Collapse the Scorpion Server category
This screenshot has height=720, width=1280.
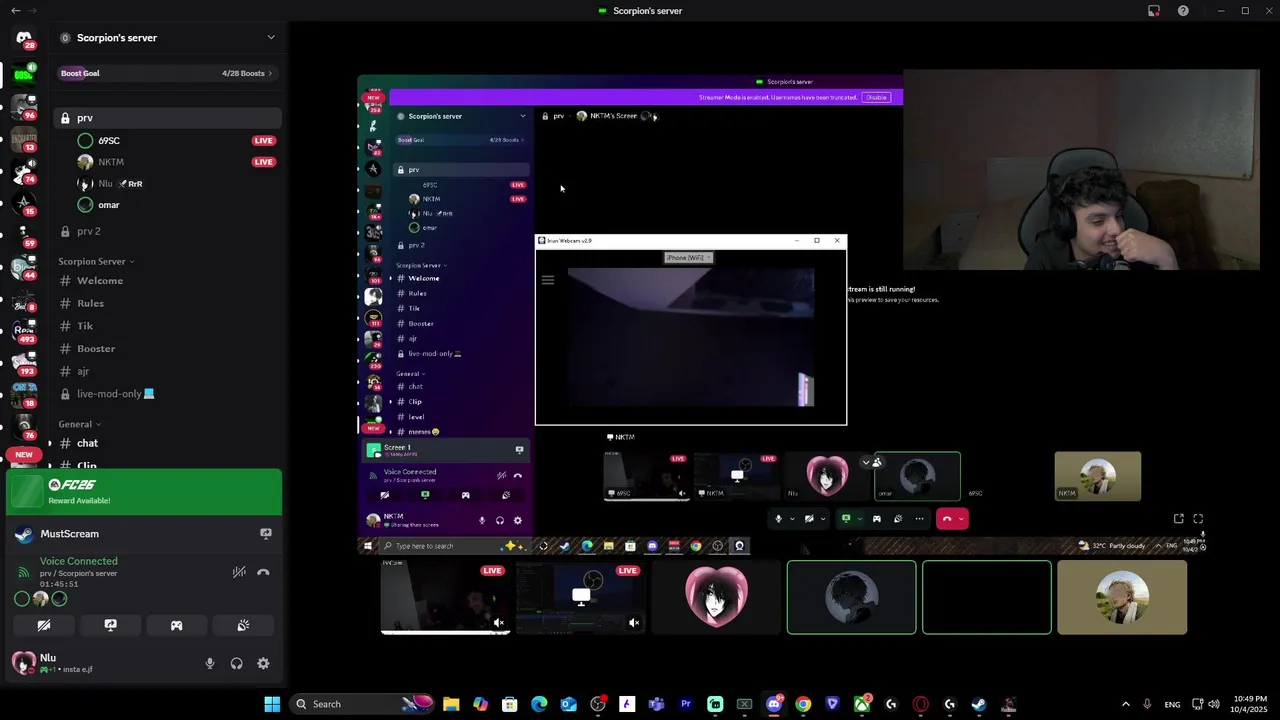(x=96, y=262)
